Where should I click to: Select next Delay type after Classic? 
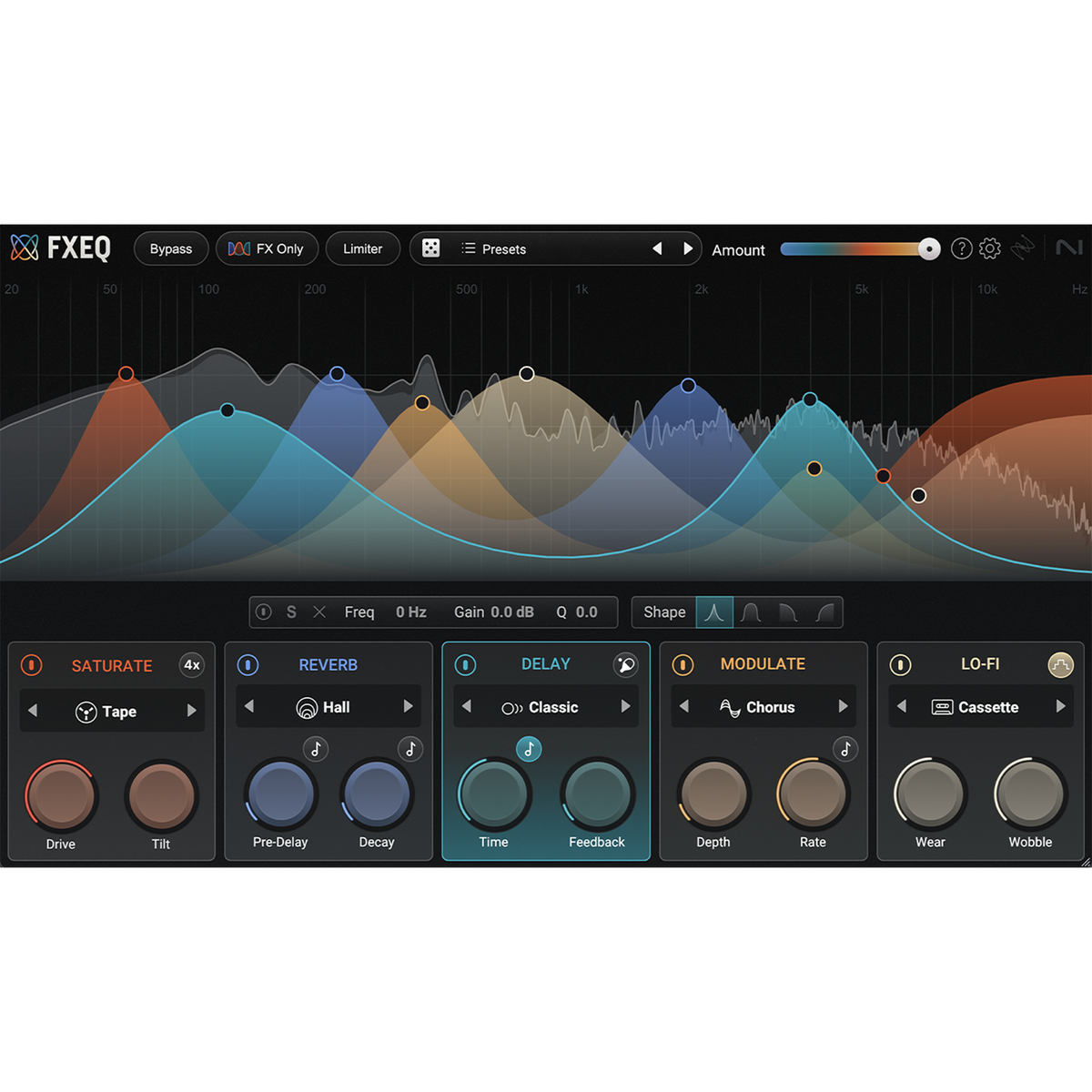[x=625, y=706]
